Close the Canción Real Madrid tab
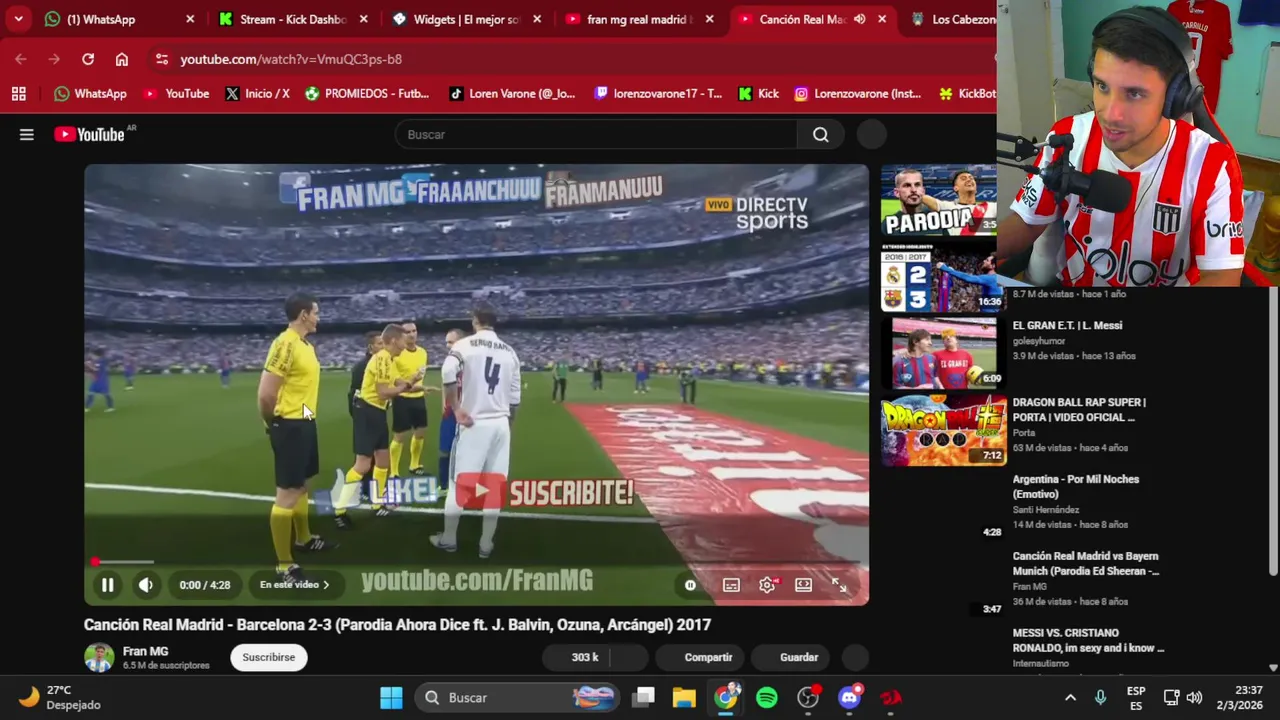Screen dimensions: 1280x720 pyautogui.click(x=882, y=19)
